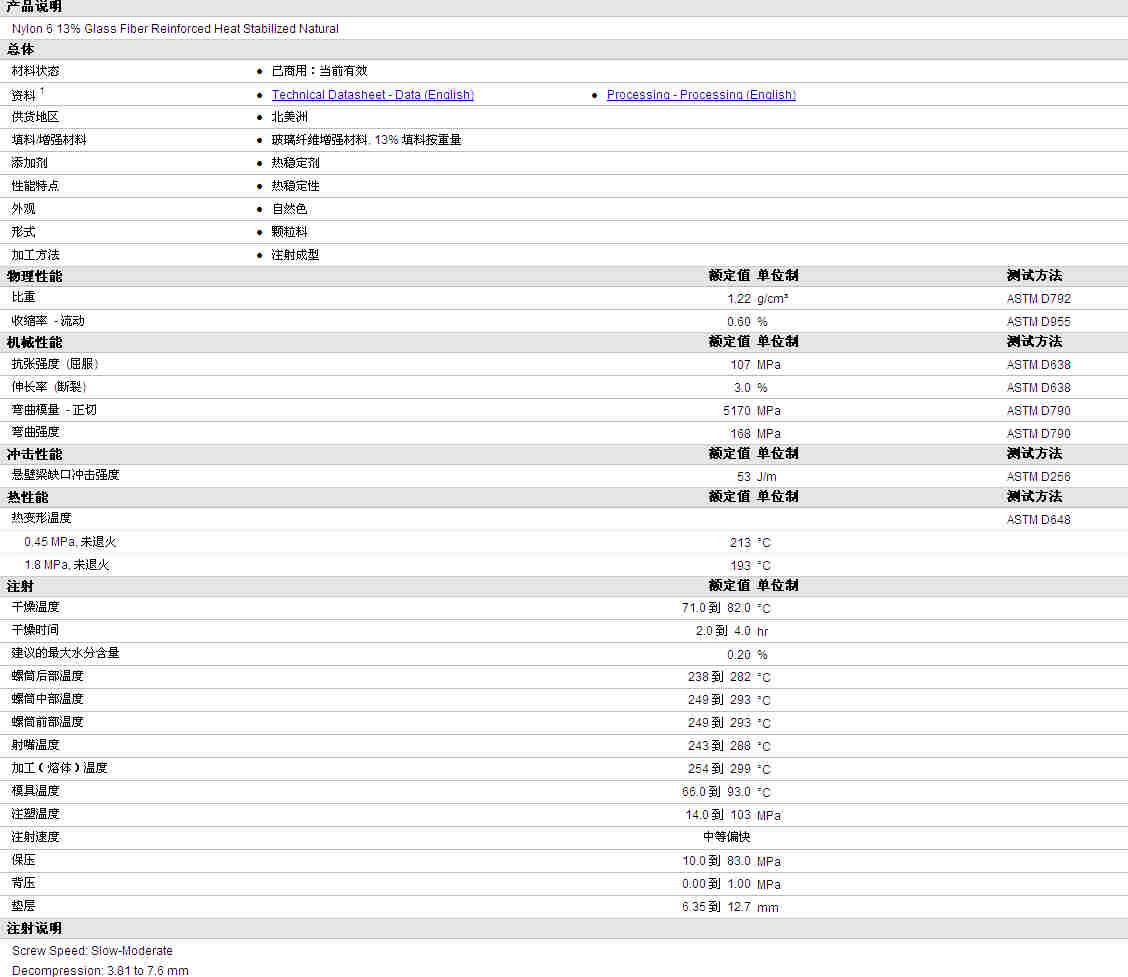Select the 1.8 MPa deflection temperature '193'
The image size is (1128, 977).
point(740,565)
